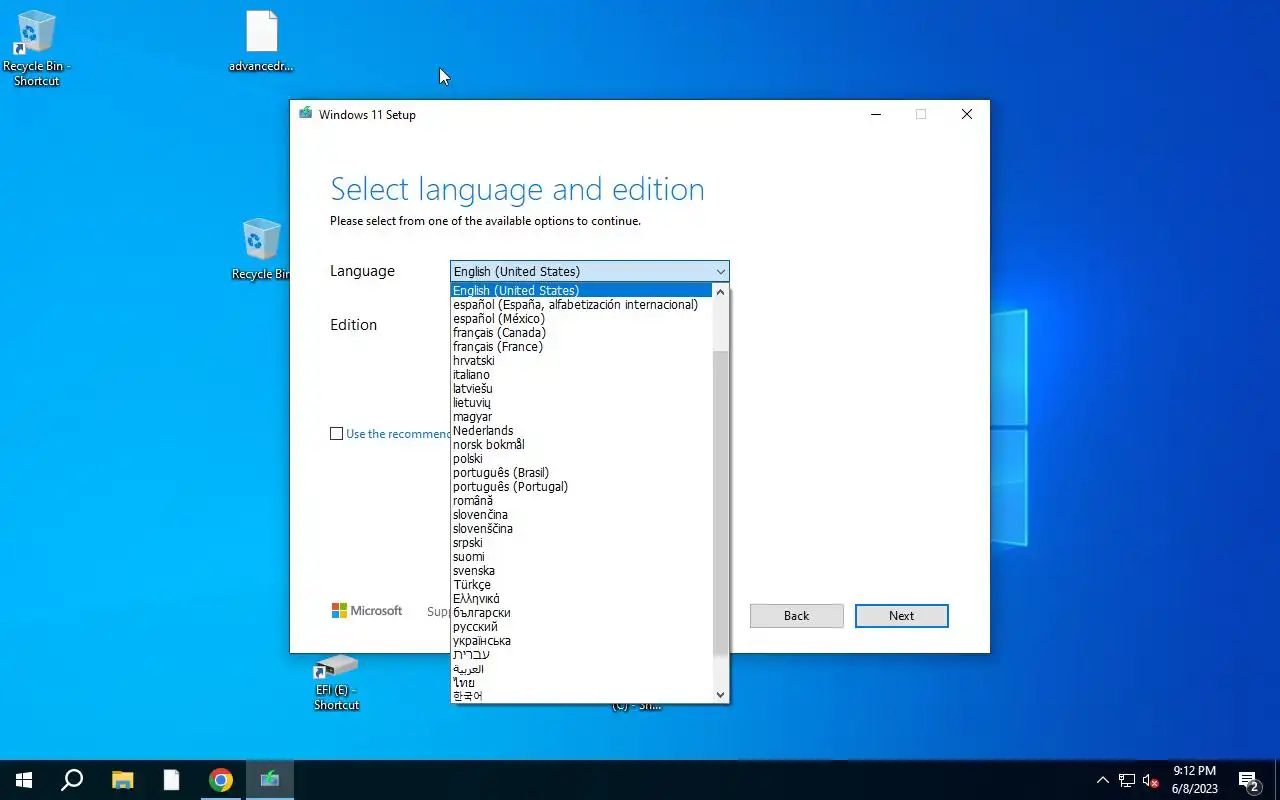Select polski language option
Screen dimensions: 1280x800
click(581, 458)
